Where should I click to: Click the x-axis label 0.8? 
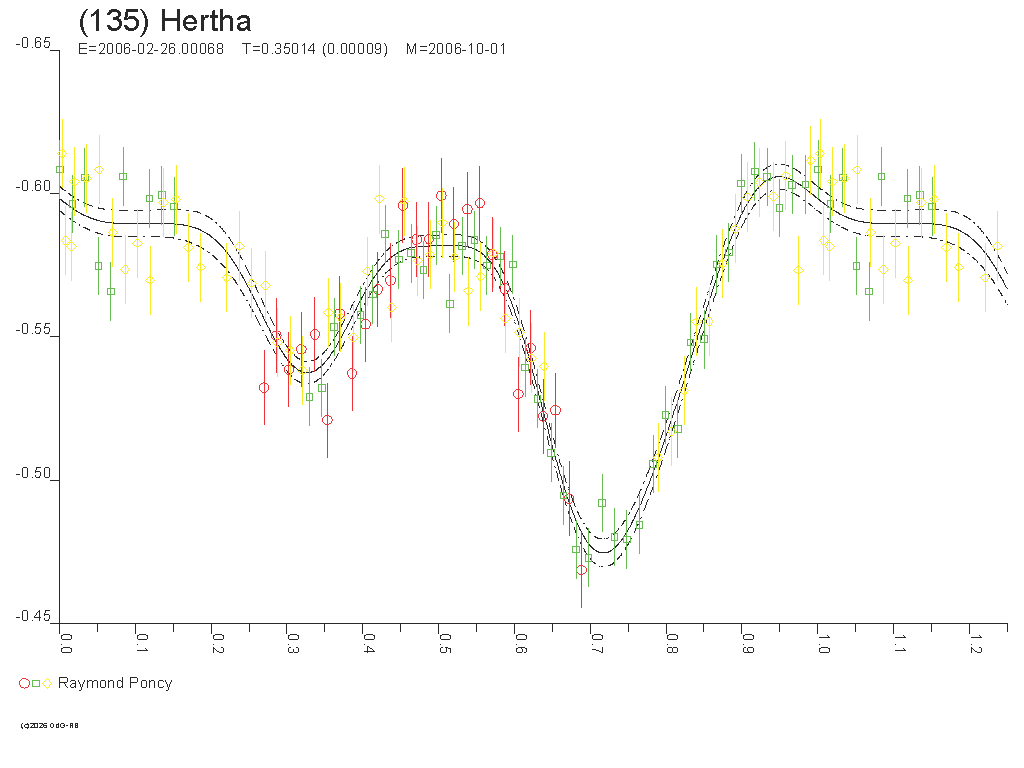672,643
